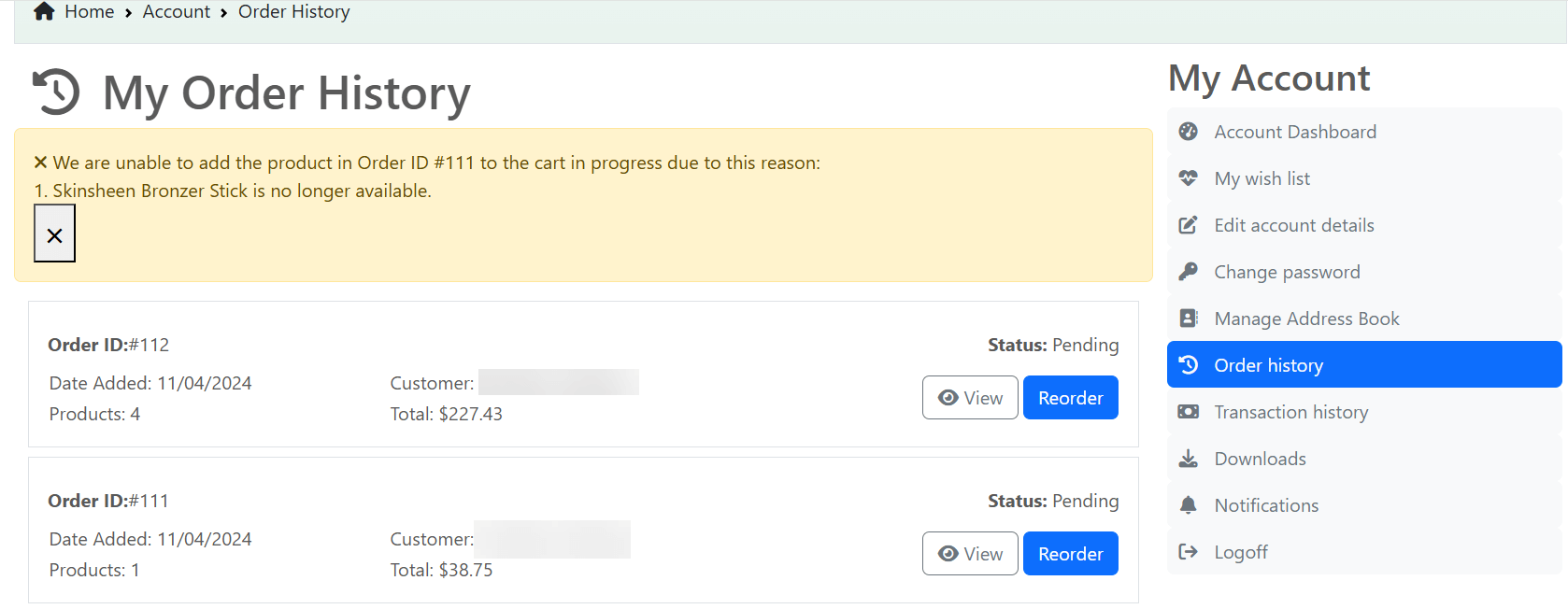Screen dimensions: 1568x609
Task: Click the Manage Address Book icon
Action: (x=1188, y=319)
